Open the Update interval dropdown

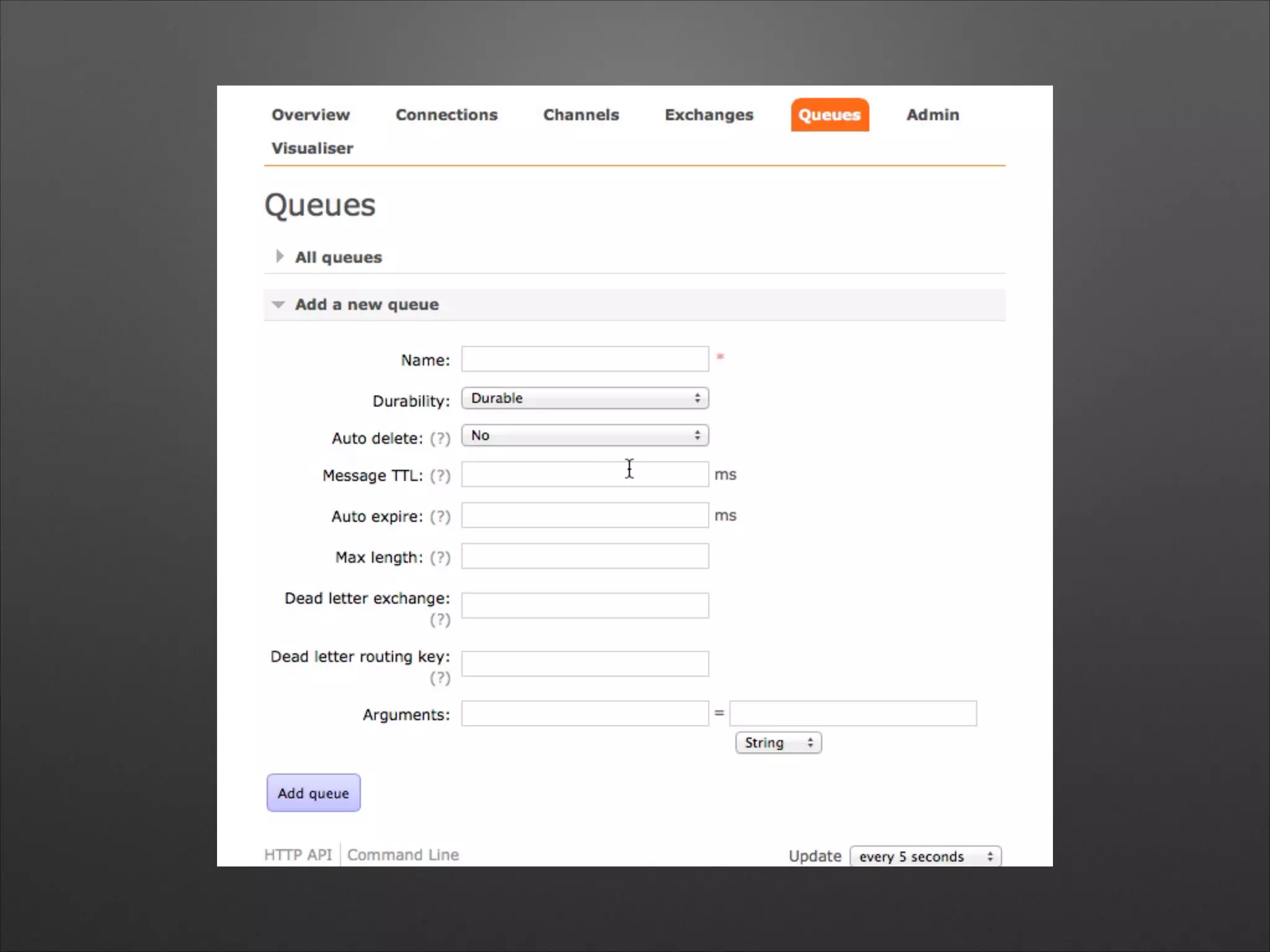[925, 857]
